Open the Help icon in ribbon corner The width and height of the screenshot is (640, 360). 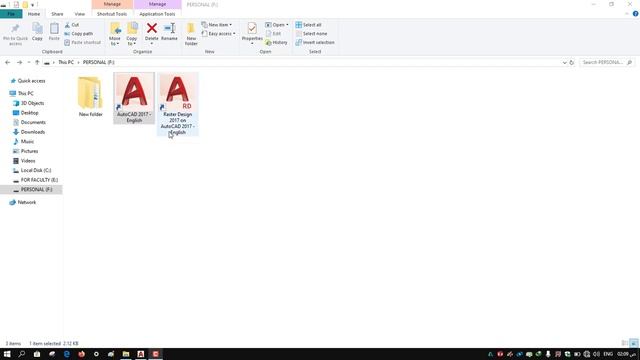pyautogui.click(x=636, y=14)
